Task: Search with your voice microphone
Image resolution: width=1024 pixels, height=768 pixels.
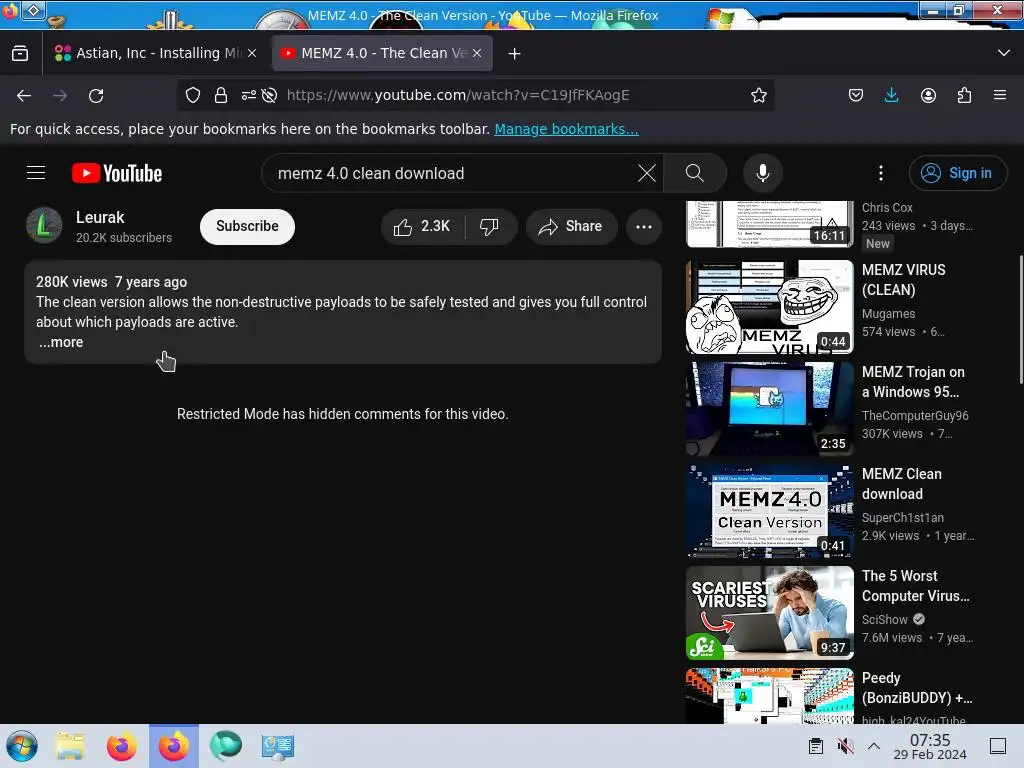Action: tap(762, 173)
